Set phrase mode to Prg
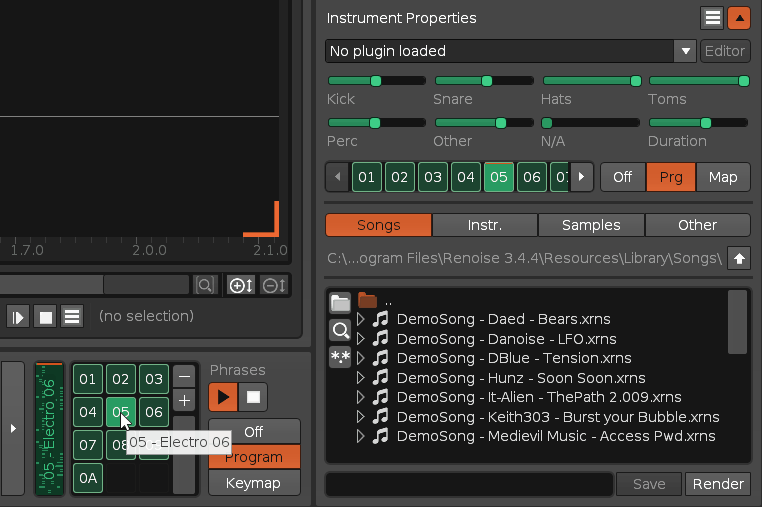The width and height of the screenshot is (762, 507). pyautogui.click(x=671, y=177)
